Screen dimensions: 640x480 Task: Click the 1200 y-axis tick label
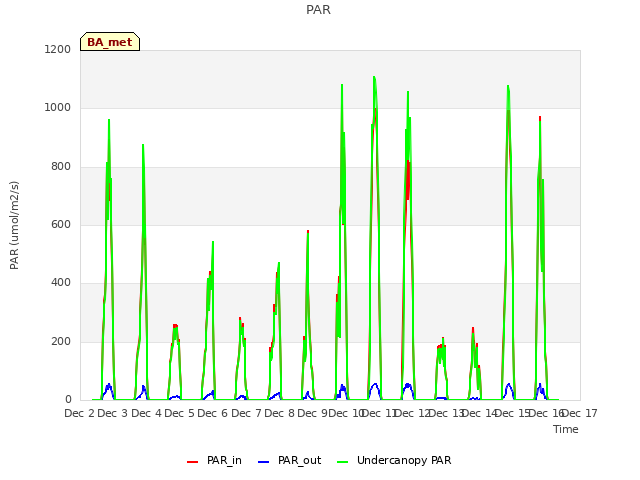point(58,49)
